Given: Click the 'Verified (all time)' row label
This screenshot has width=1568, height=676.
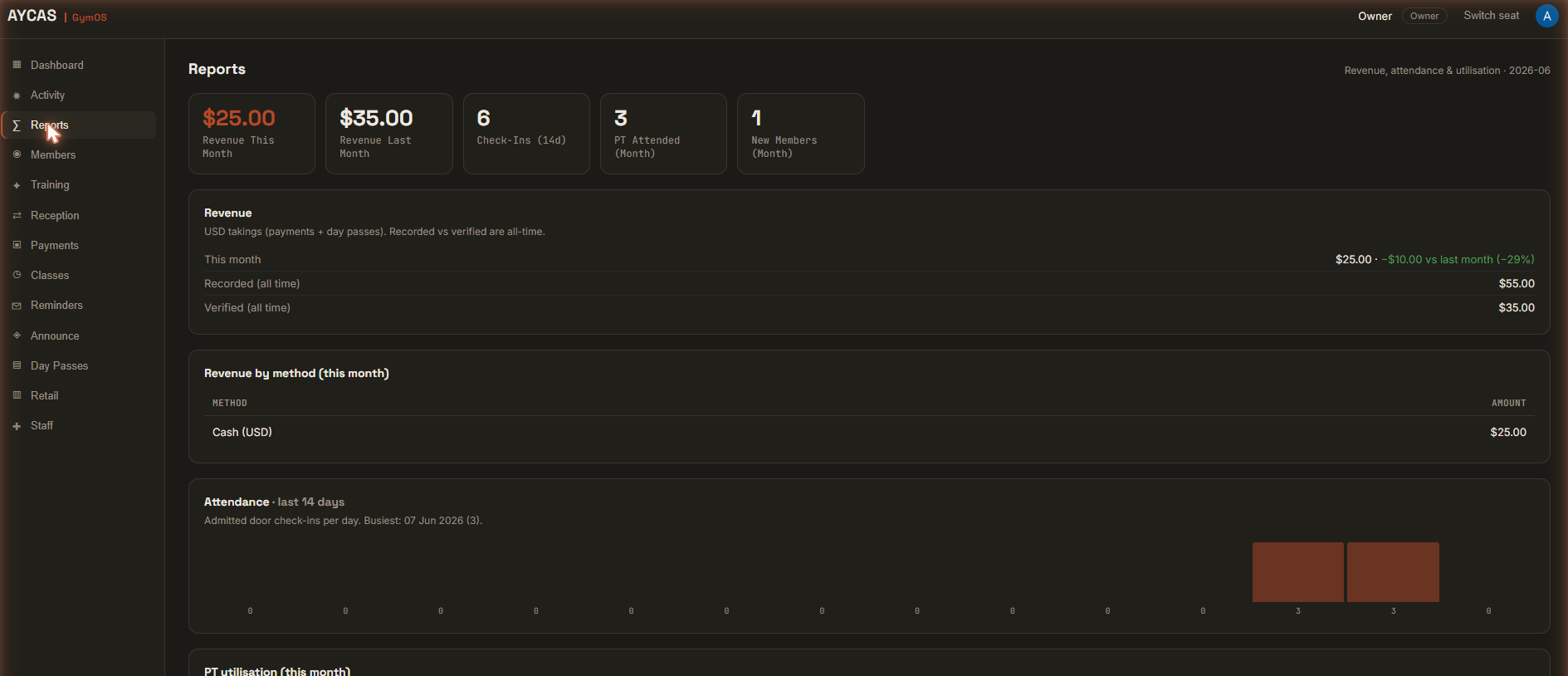Looking at the screenshot, I should (247, 307).
